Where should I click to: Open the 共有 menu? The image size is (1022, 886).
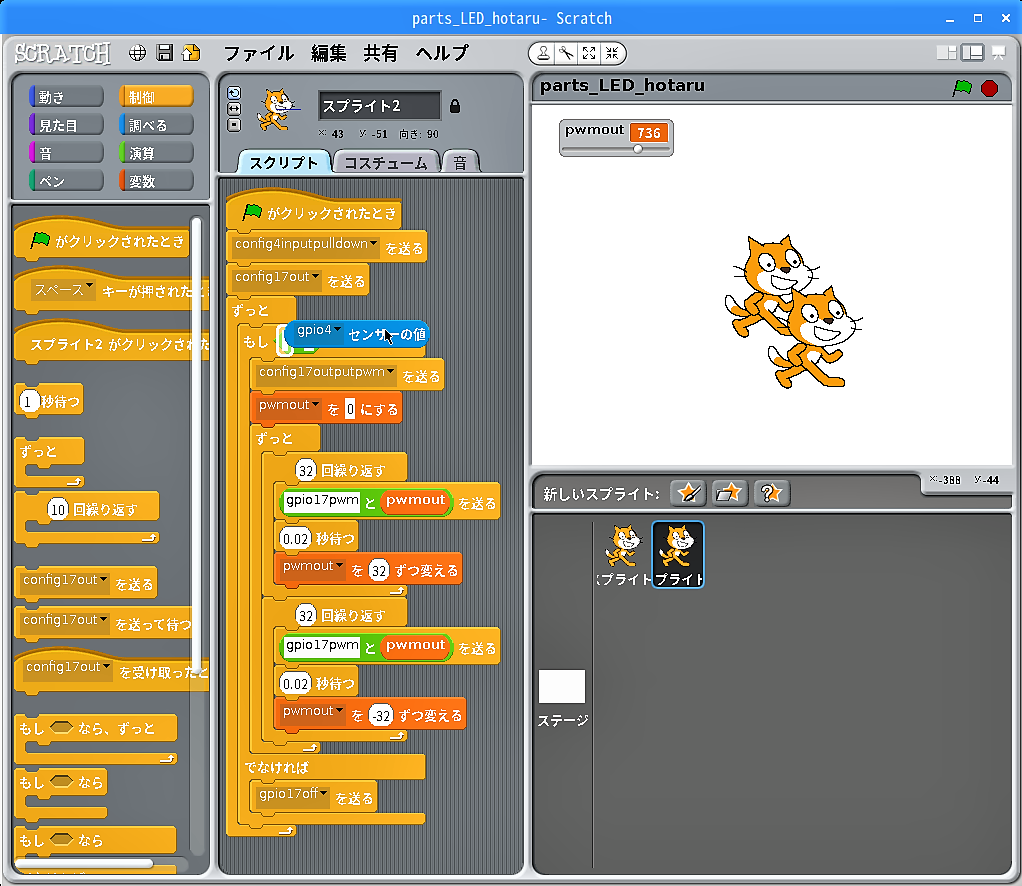point(381,53)
